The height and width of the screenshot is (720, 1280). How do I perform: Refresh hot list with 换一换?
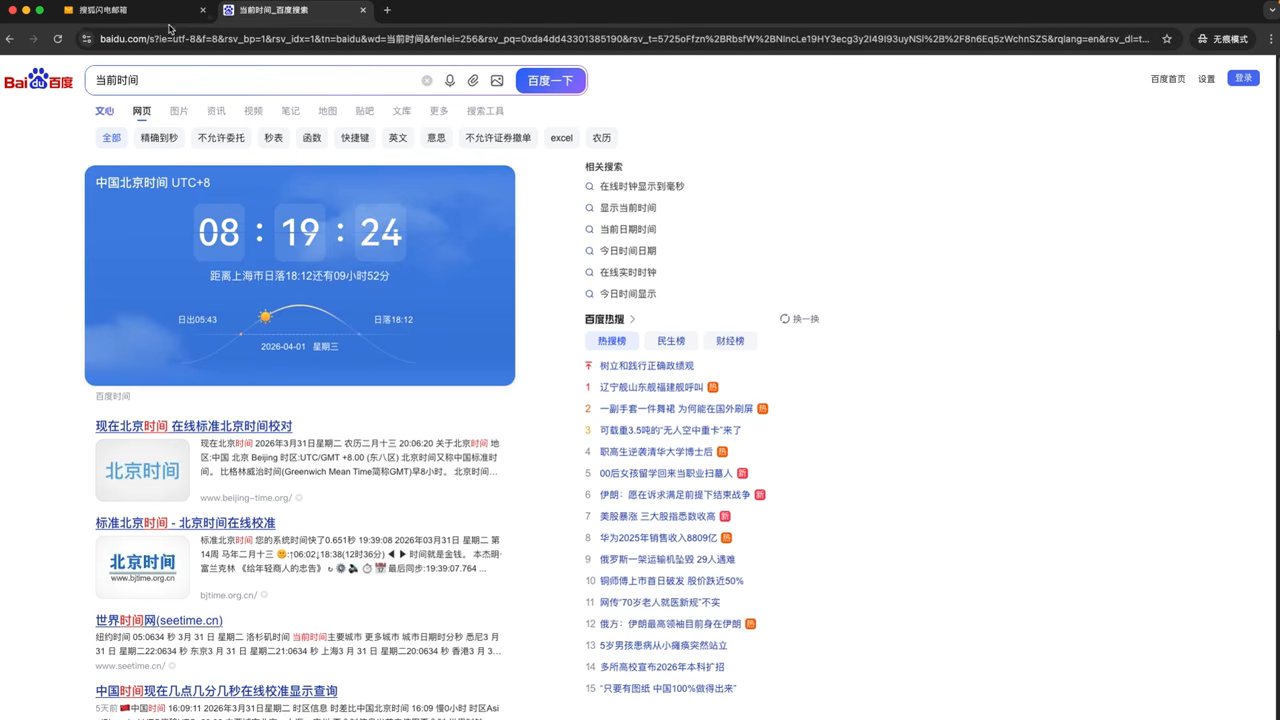tap(800, 319)
